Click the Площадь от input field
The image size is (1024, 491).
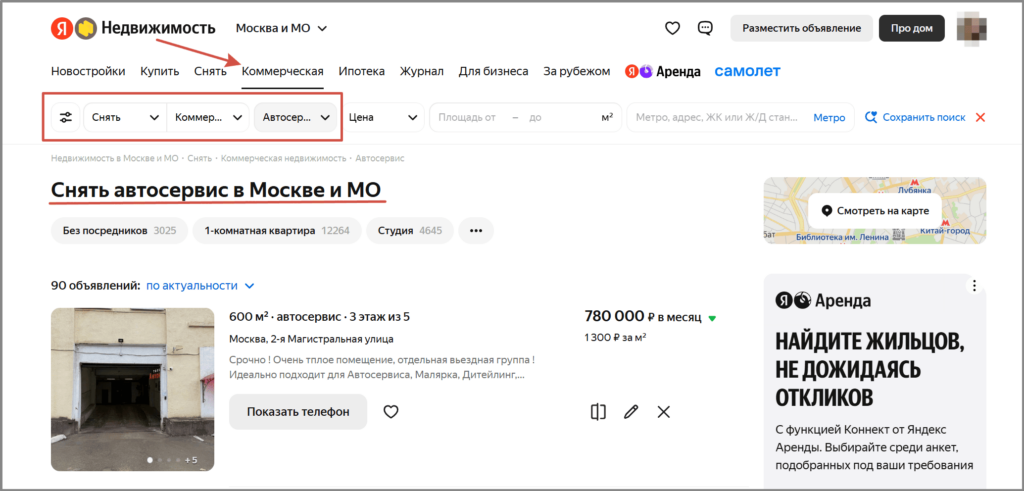click(467, 117)
